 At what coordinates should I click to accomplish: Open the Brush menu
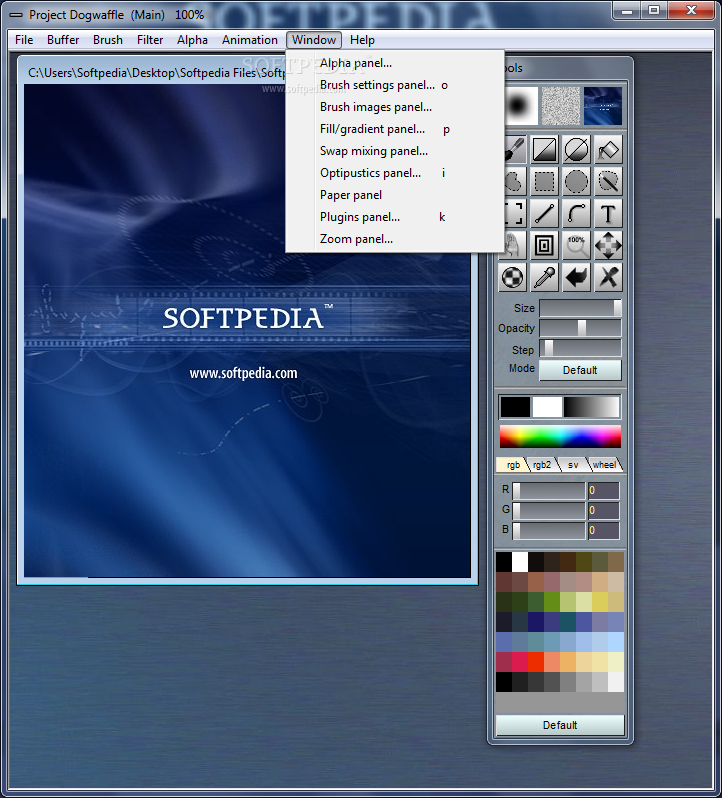point(108,40)
